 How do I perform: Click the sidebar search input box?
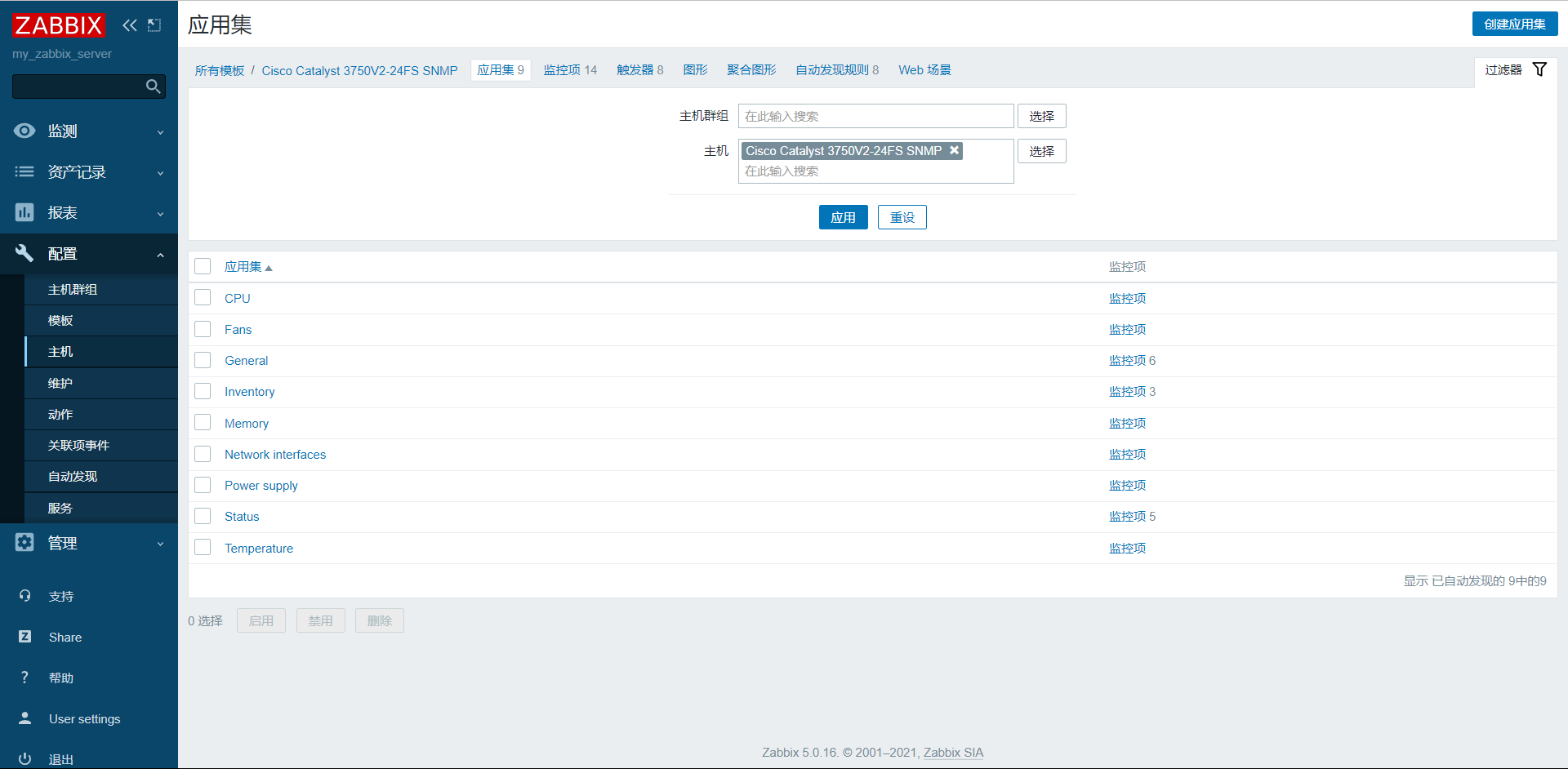[x=89, y=87]
